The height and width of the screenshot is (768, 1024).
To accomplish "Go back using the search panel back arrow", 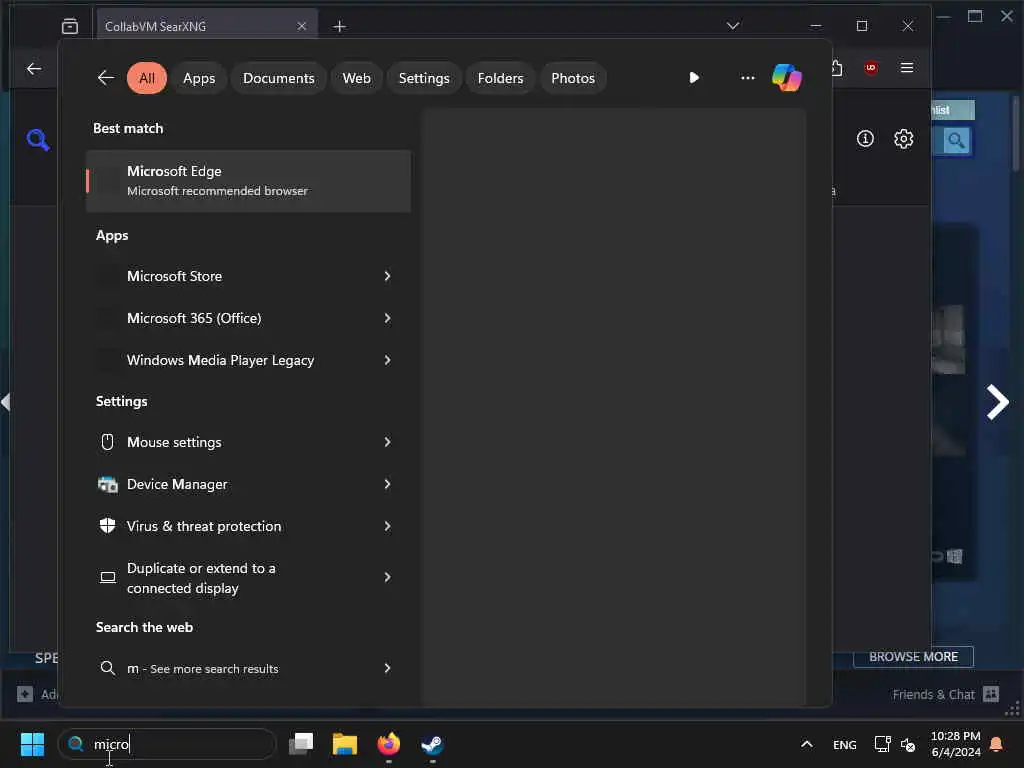I will tap(105, 78).
